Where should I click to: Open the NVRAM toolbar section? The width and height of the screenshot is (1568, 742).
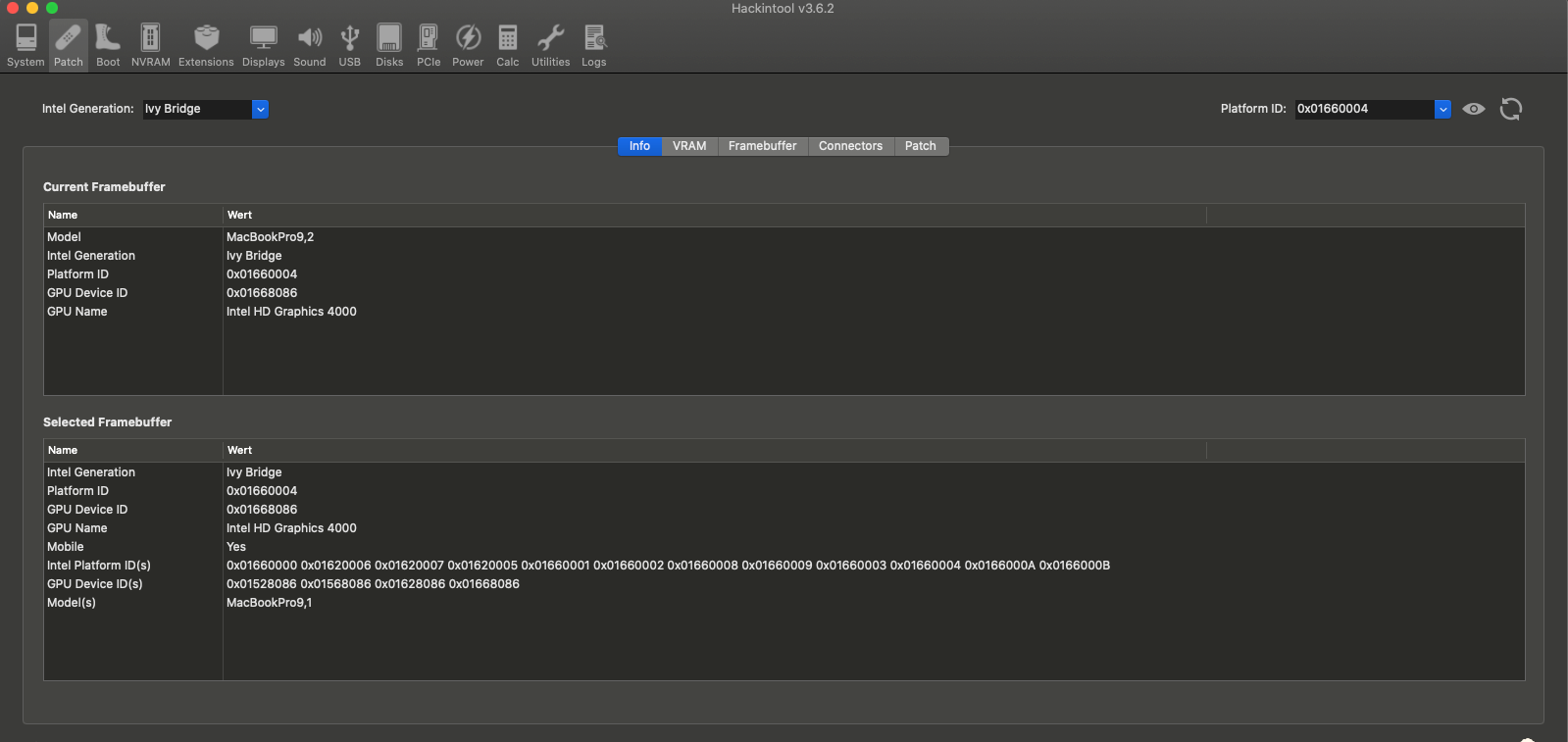[150, 46]
